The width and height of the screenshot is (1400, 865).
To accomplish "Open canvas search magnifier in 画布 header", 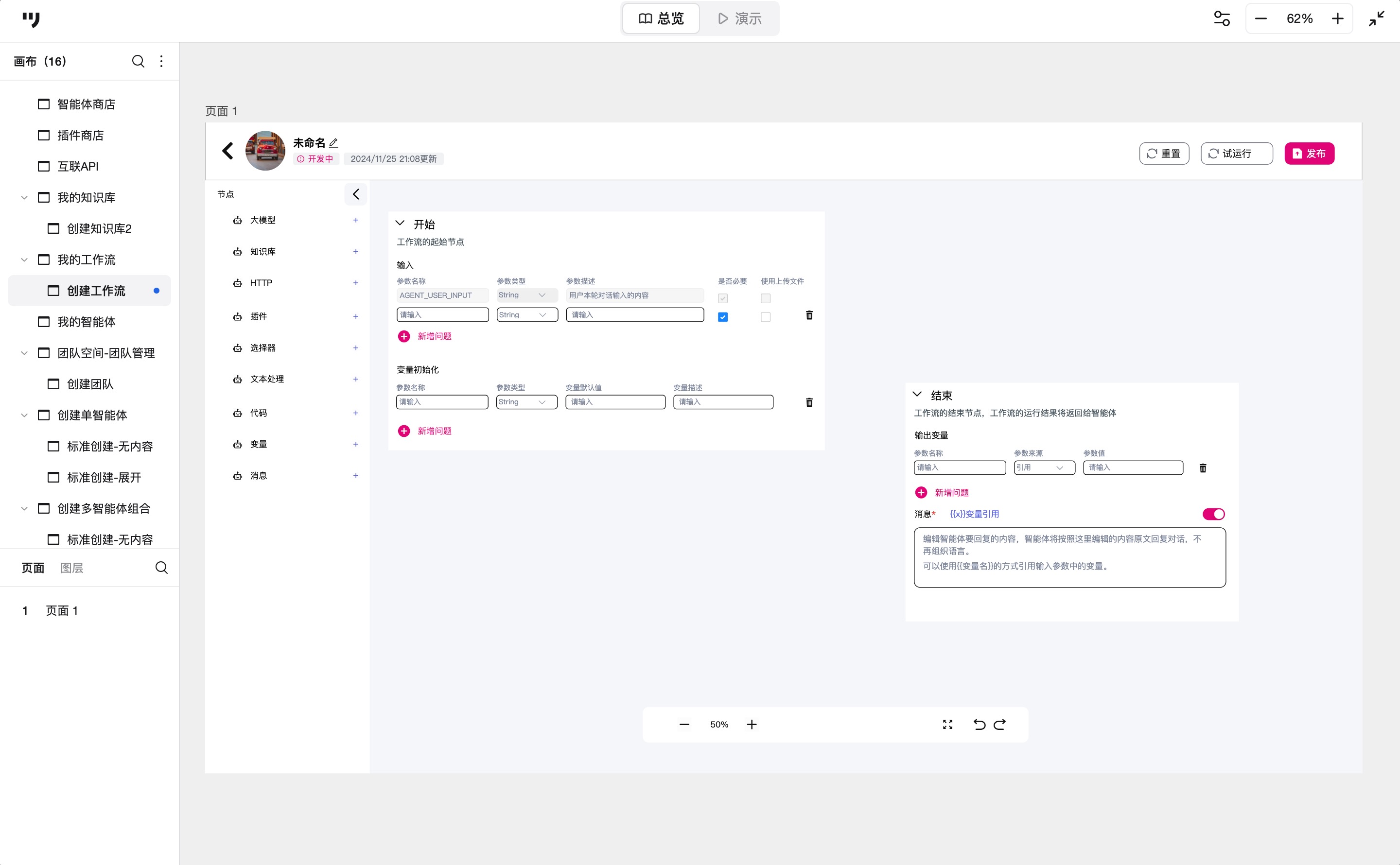I will point(138,61).
